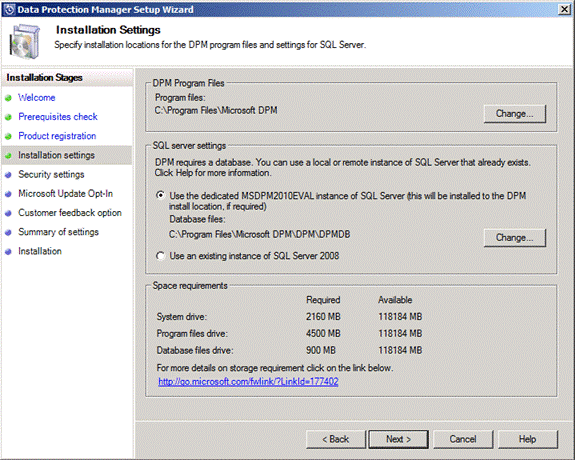The height and width of the screenshot is (460, 575).
Task: Click green bullet beside Welcome stage
Action: [x=8, y=98]
